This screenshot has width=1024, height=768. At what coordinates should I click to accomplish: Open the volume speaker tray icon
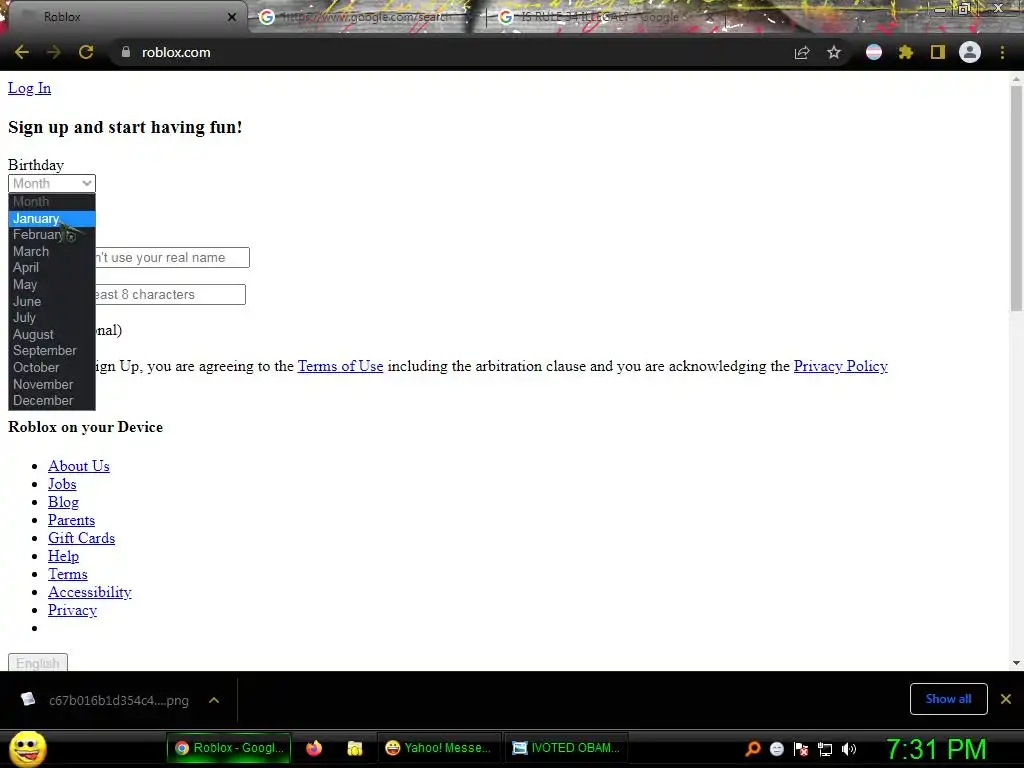[x=849, y=749]
